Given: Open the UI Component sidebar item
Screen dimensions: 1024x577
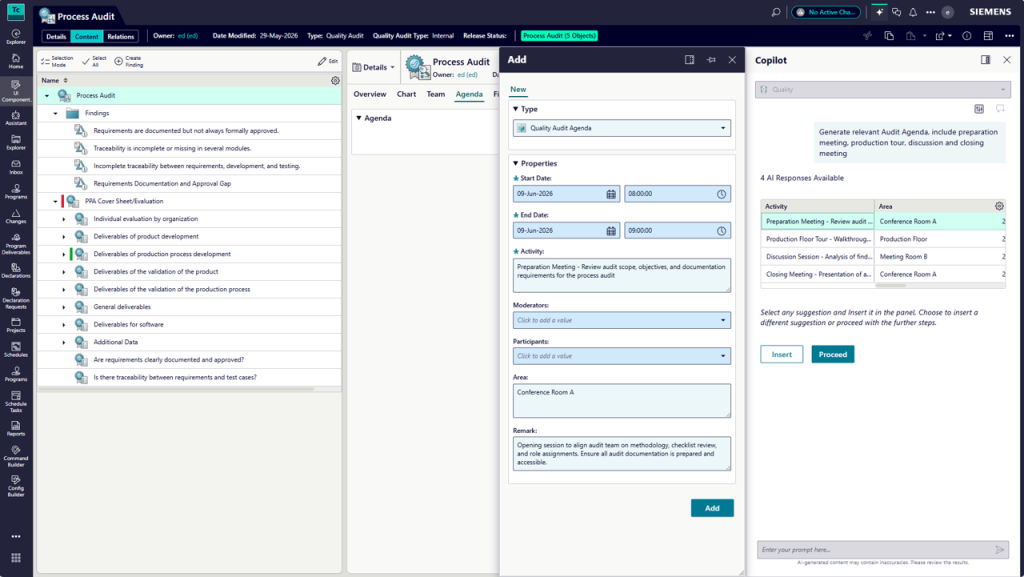Looking at the screenshot, I should tap(16, 91).
